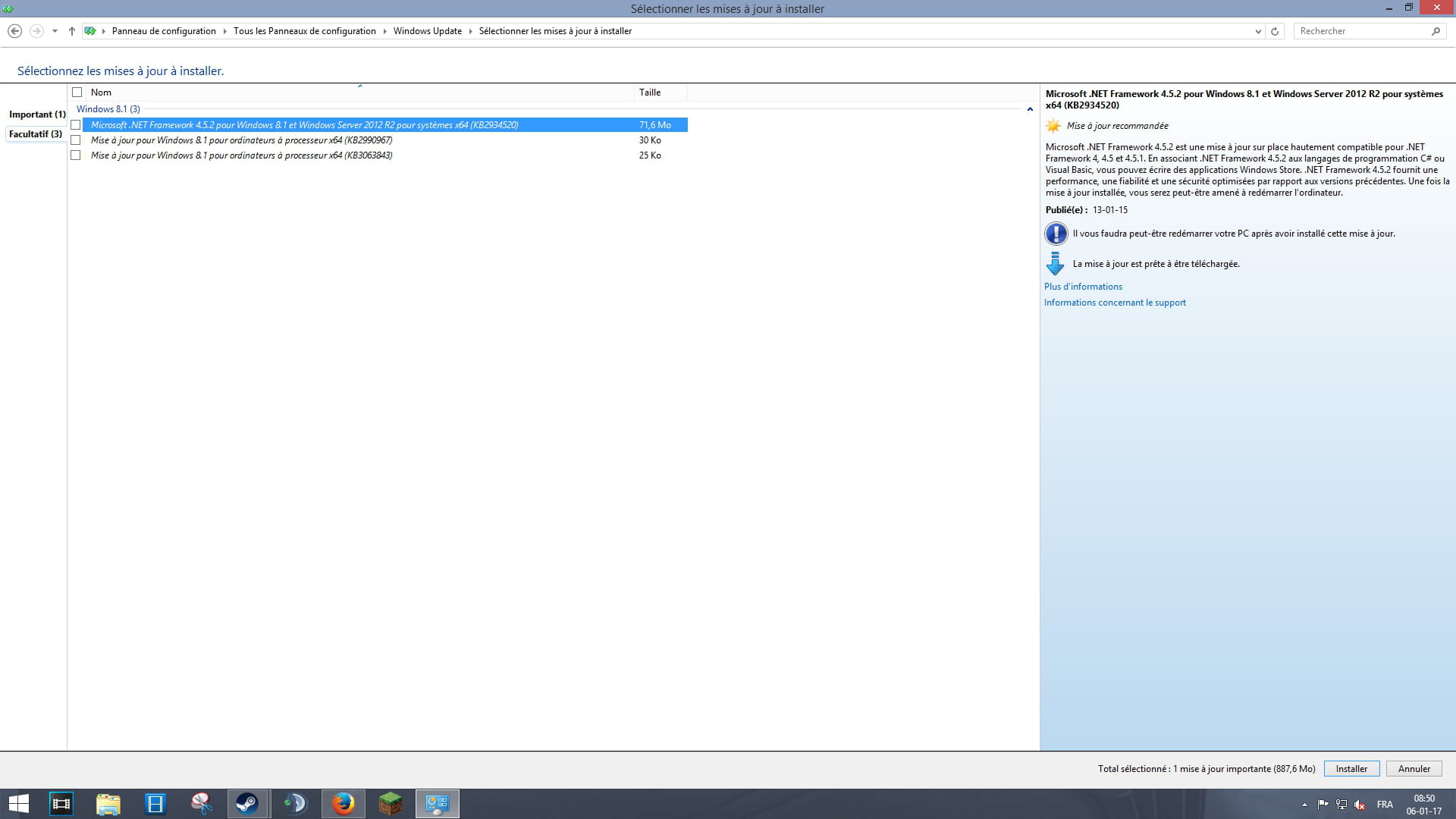Click the Windows Update address bar icon
The image size is (1456, 819).
pos(90,31)
